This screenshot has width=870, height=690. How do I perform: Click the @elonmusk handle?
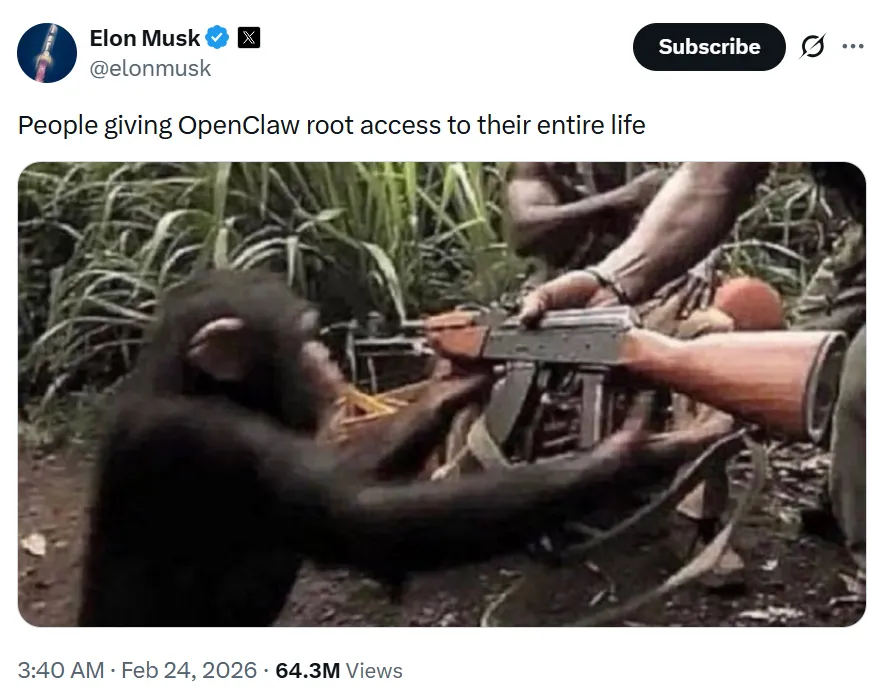click(150, 69)
